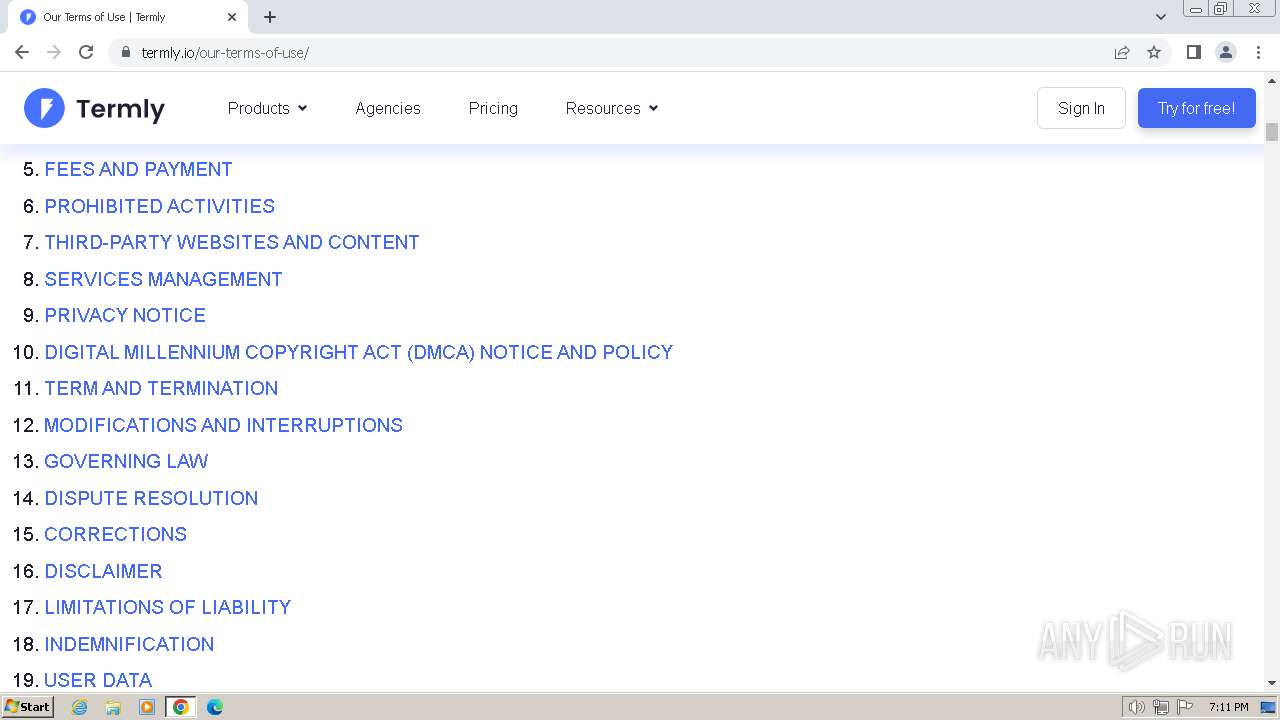Expand the Resources dropdown menu
This screenshot has height=720, width=1280.
(612, 108)
